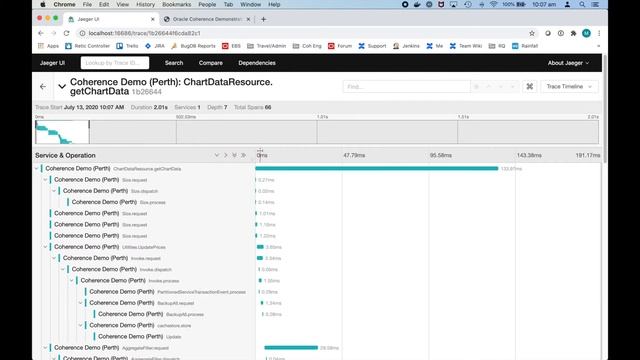Image resolution: width=640 pixels, height=360 pixels.
Task: Open the Compare page in Jaeger
Action: click(x=211, y=63)
